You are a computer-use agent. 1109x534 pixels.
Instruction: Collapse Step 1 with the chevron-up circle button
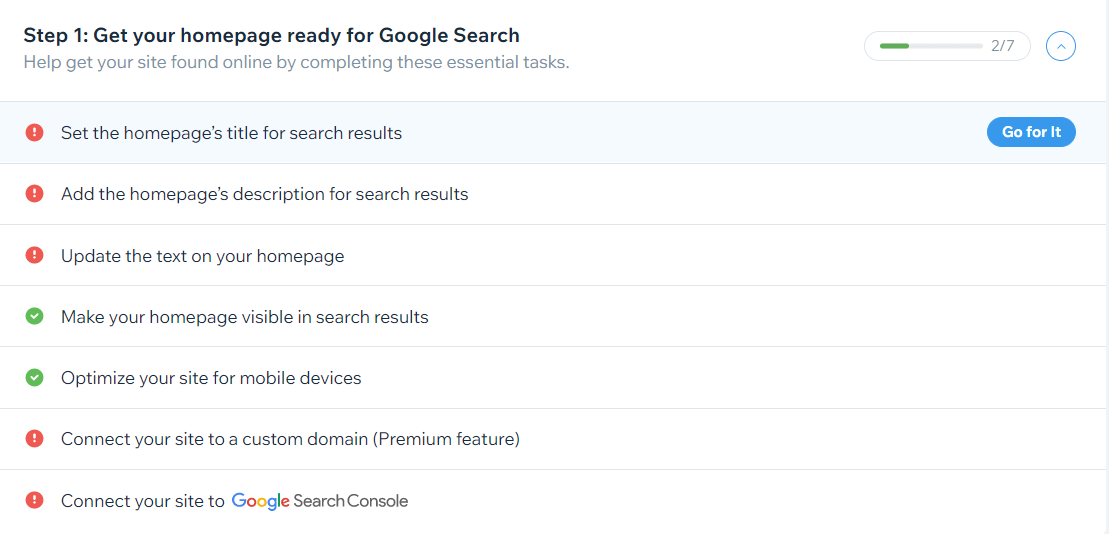[1060, 47]
